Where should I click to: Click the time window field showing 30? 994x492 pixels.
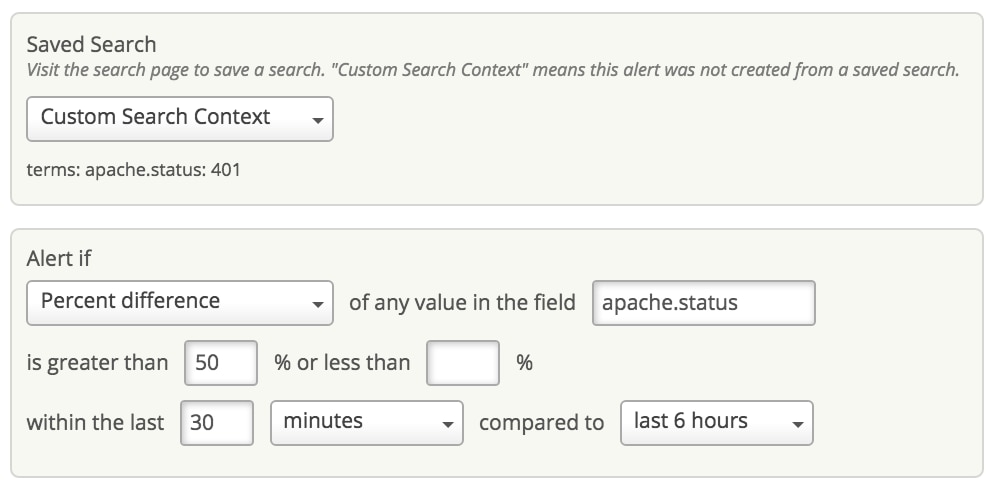(x=217, y=422)
